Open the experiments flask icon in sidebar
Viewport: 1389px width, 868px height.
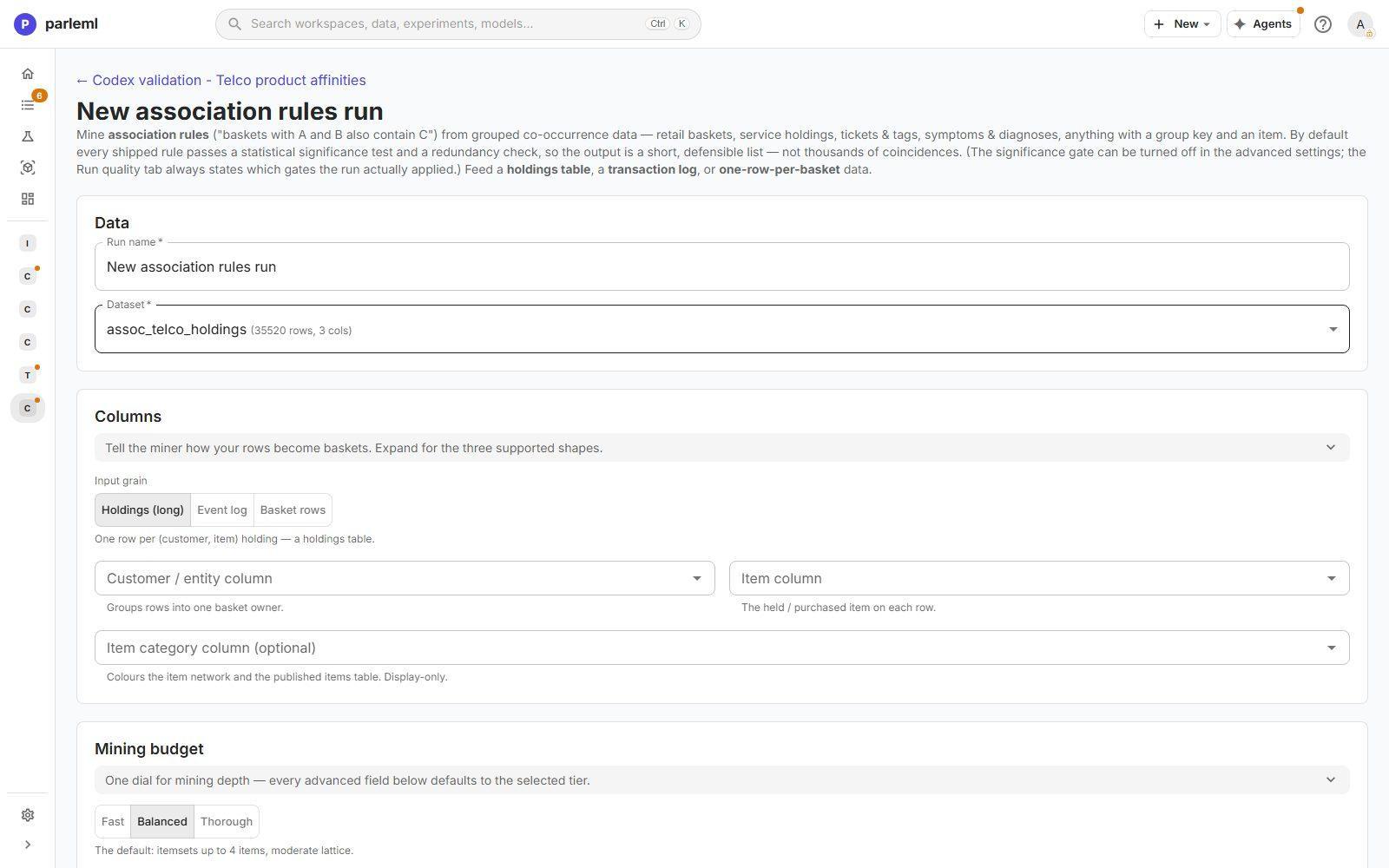pyautogui.click(x=28, y=136)
